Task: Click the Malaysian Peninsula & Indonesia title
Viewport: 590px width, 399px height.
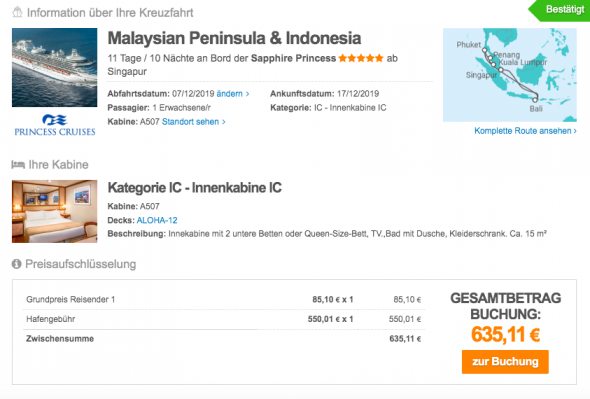Action: 234,38
